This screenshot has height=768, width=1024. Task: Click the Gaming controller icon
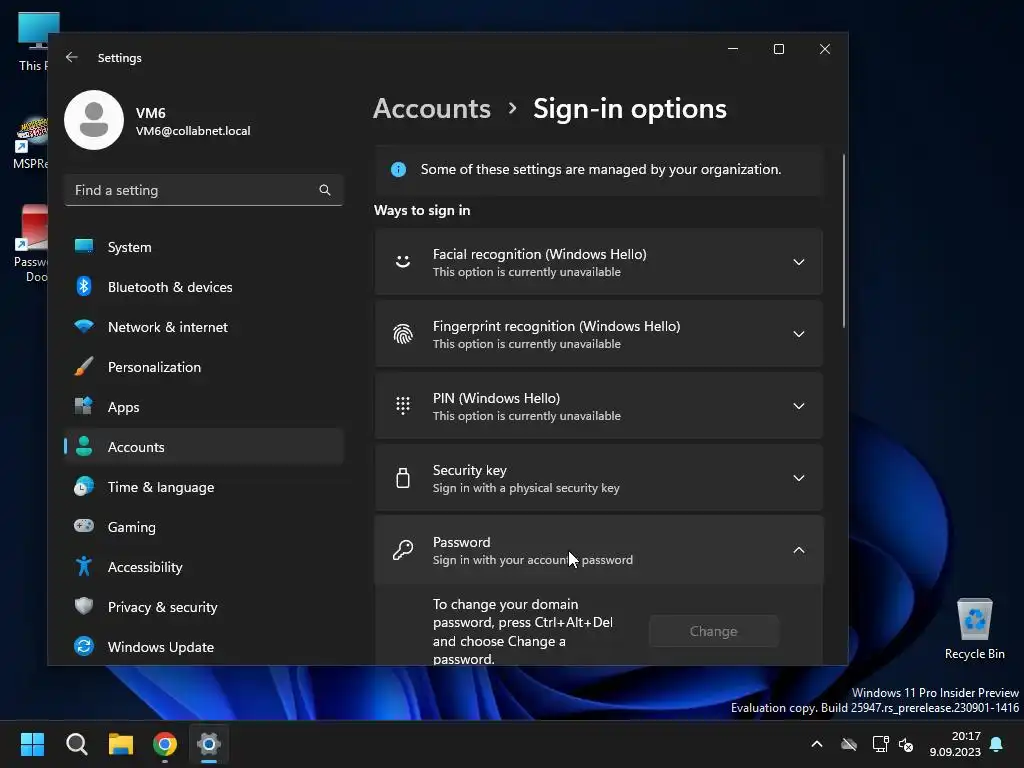coord(84,526)
